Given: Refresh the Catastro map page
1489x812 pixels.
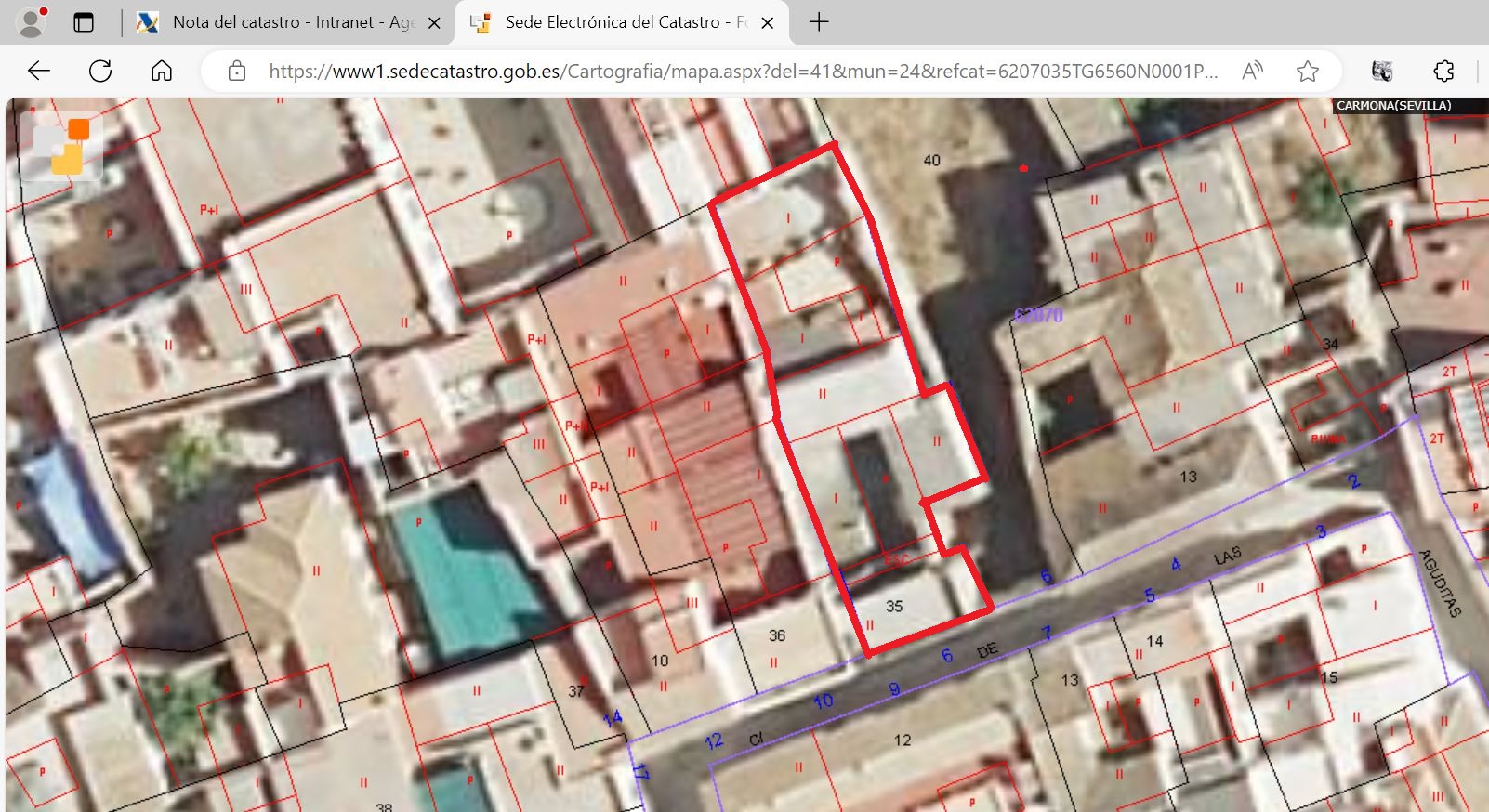Looking at the screenshot, I should point(100,71).
